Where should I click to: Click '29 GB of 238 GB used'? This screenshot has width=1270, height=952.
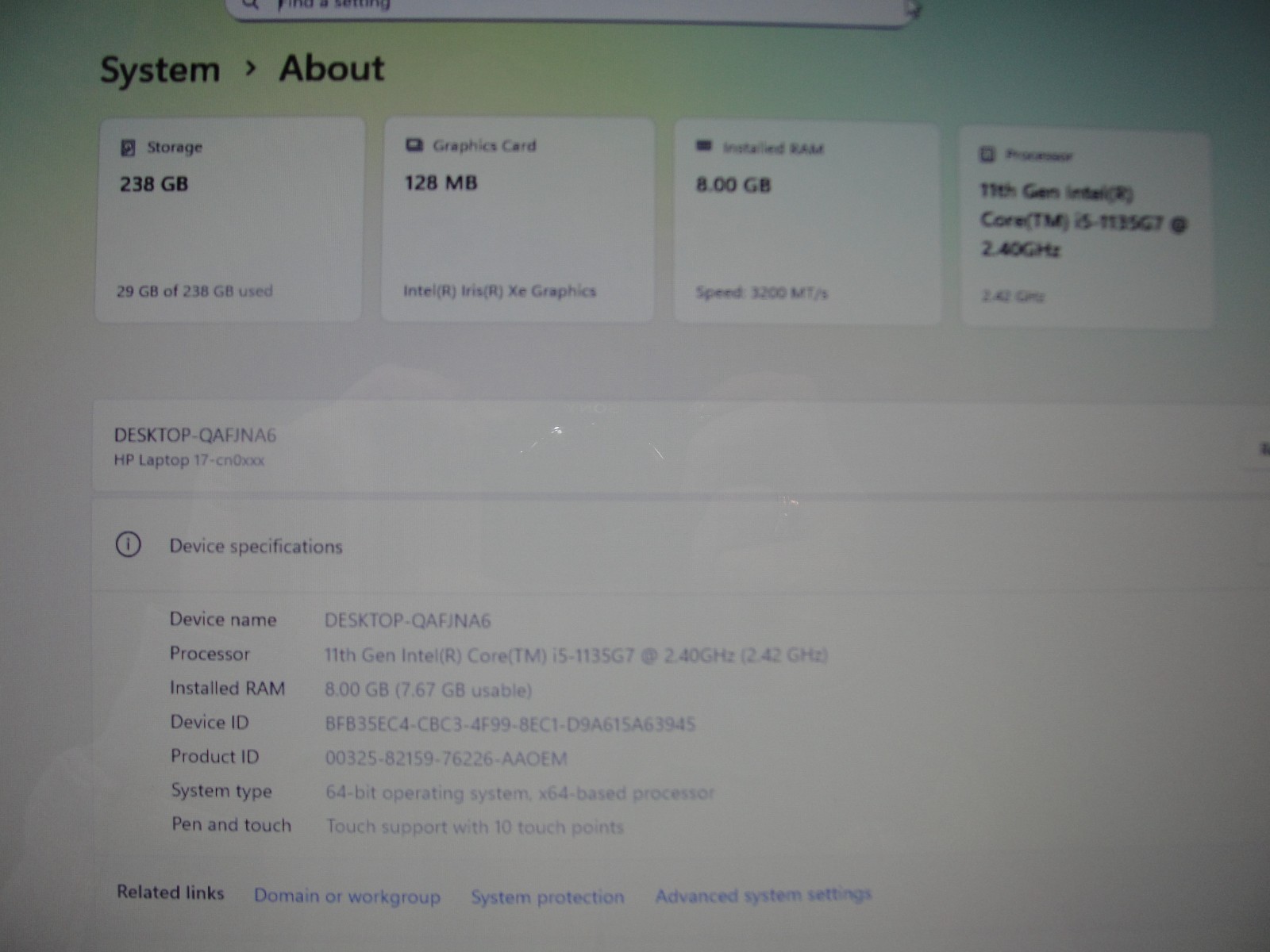tap(194, 291)
